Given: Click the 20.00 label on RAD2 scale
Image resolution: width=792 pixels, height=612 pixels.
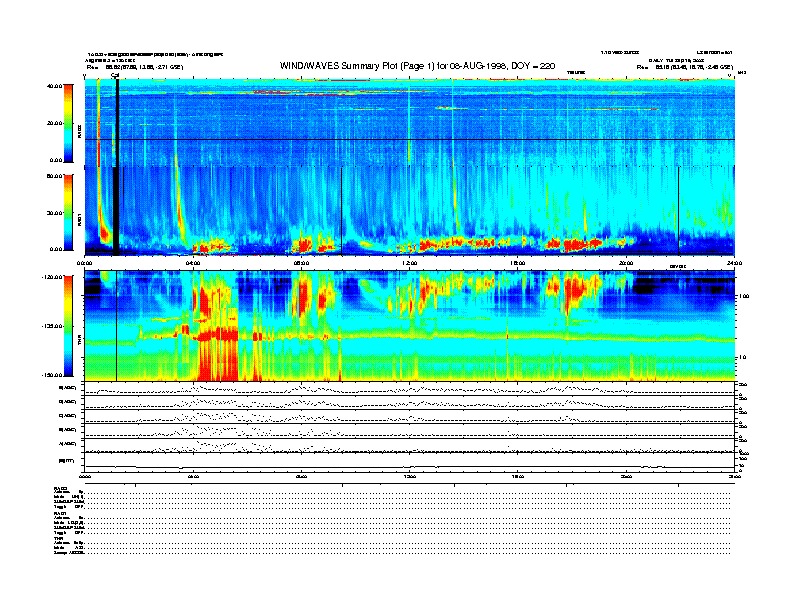Looking at the screenshot, I should [55, 123].
